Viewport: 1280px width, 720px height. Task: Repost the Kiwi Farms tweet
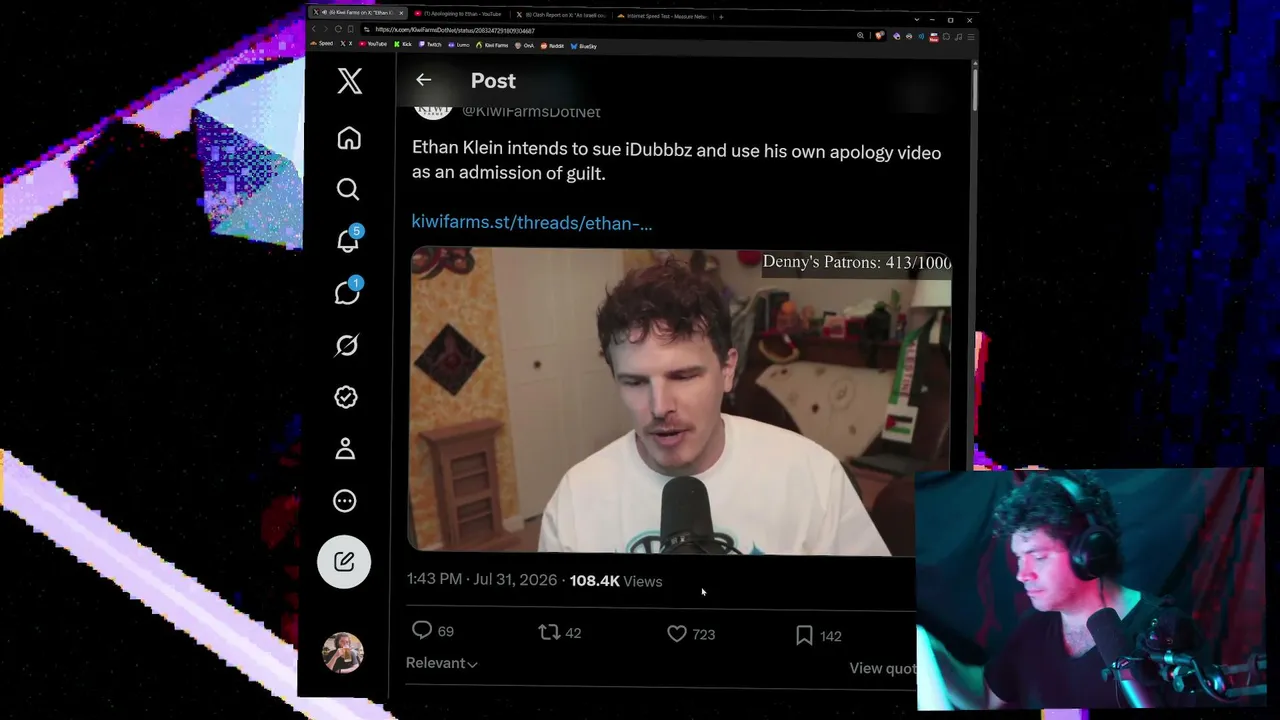click(x=549, y=632)
